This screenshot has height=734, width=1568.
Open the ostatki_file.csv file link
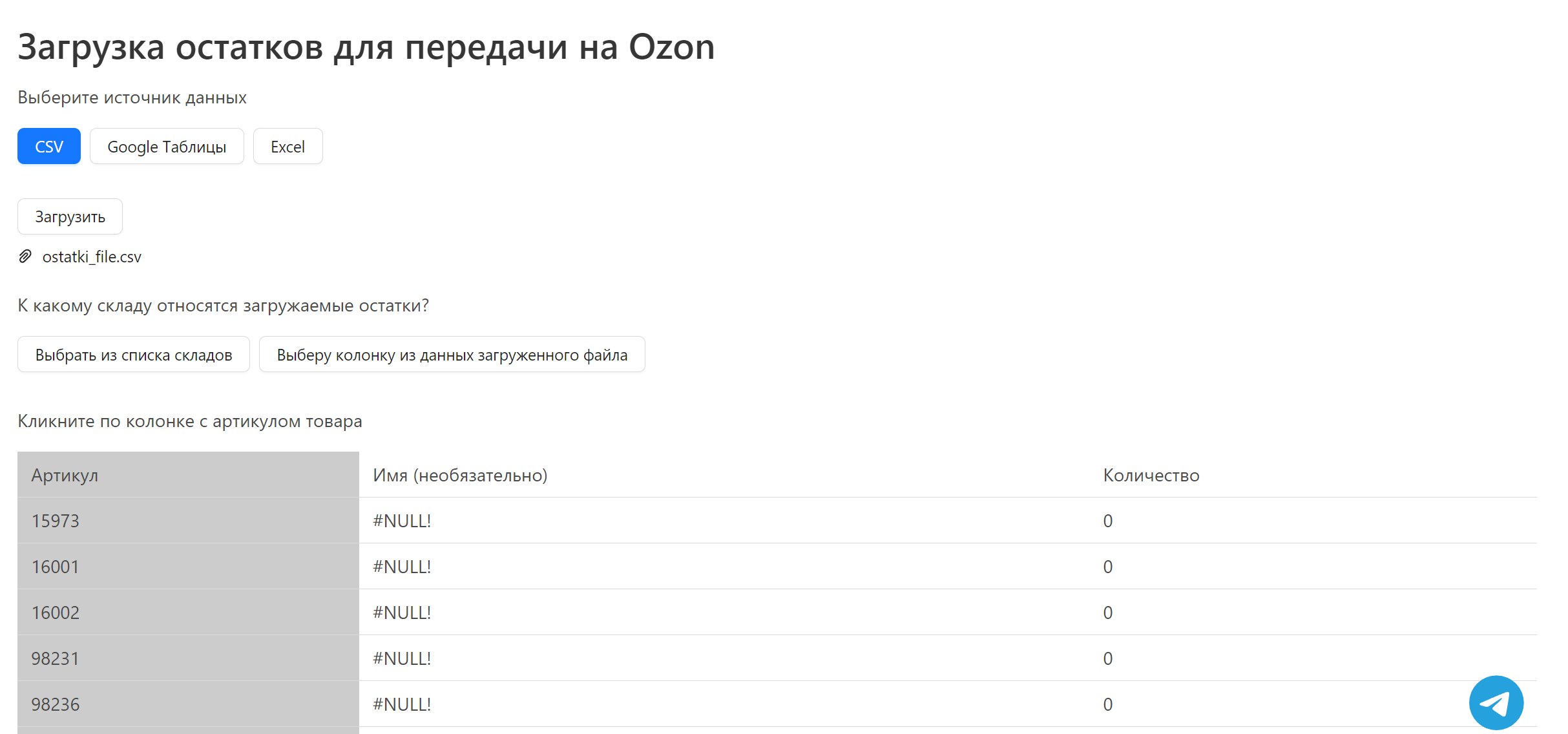click(x=92, y=257)
